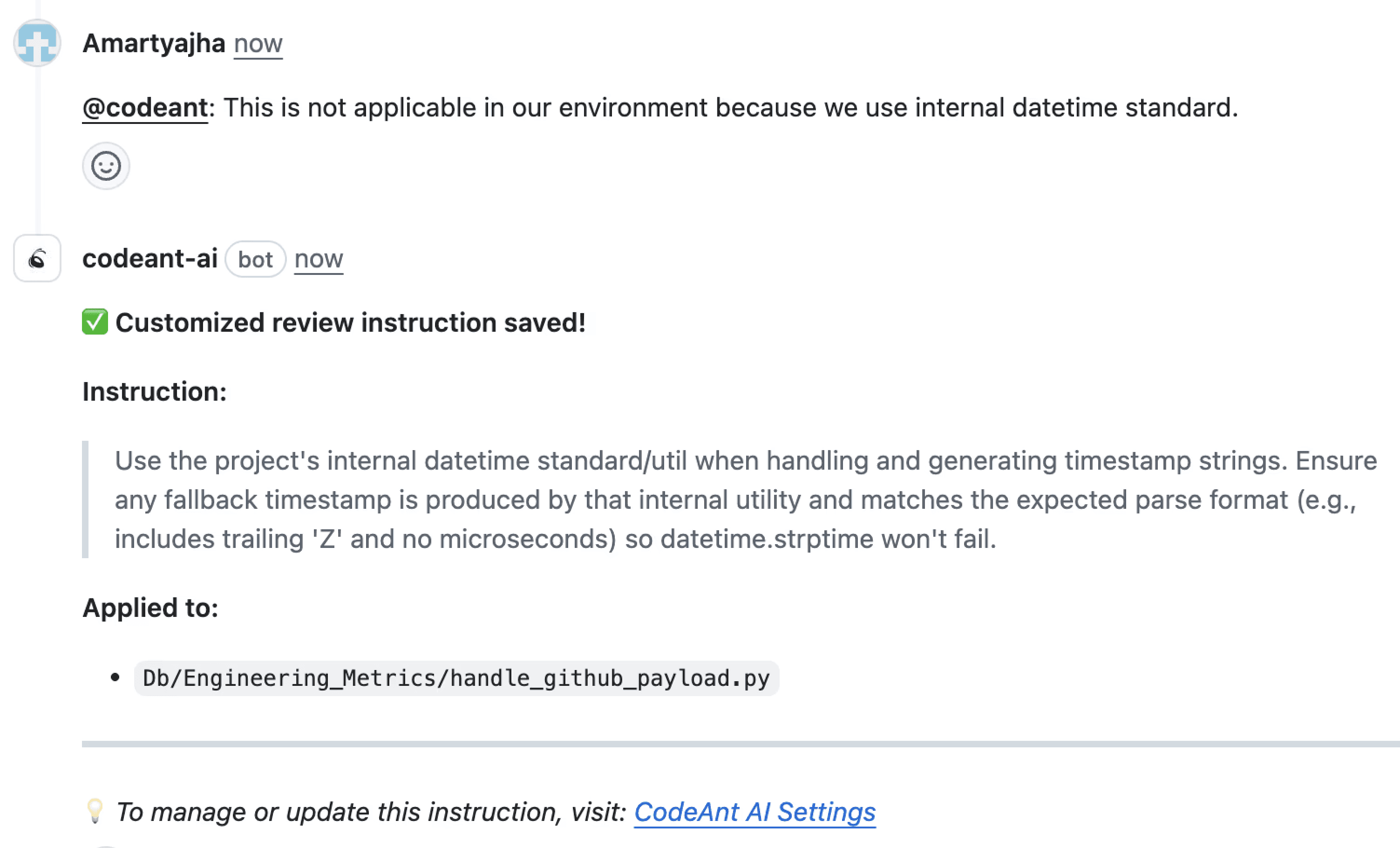Click the vertical quote bar beside instruction text
The height and width of the screenshot is (848, 1400).
[86, 499]
